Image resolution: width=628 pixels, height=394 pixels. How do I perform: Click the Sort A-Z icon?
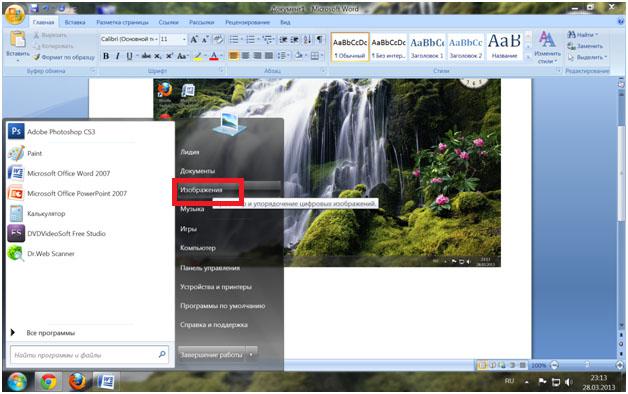coord(307,39)
